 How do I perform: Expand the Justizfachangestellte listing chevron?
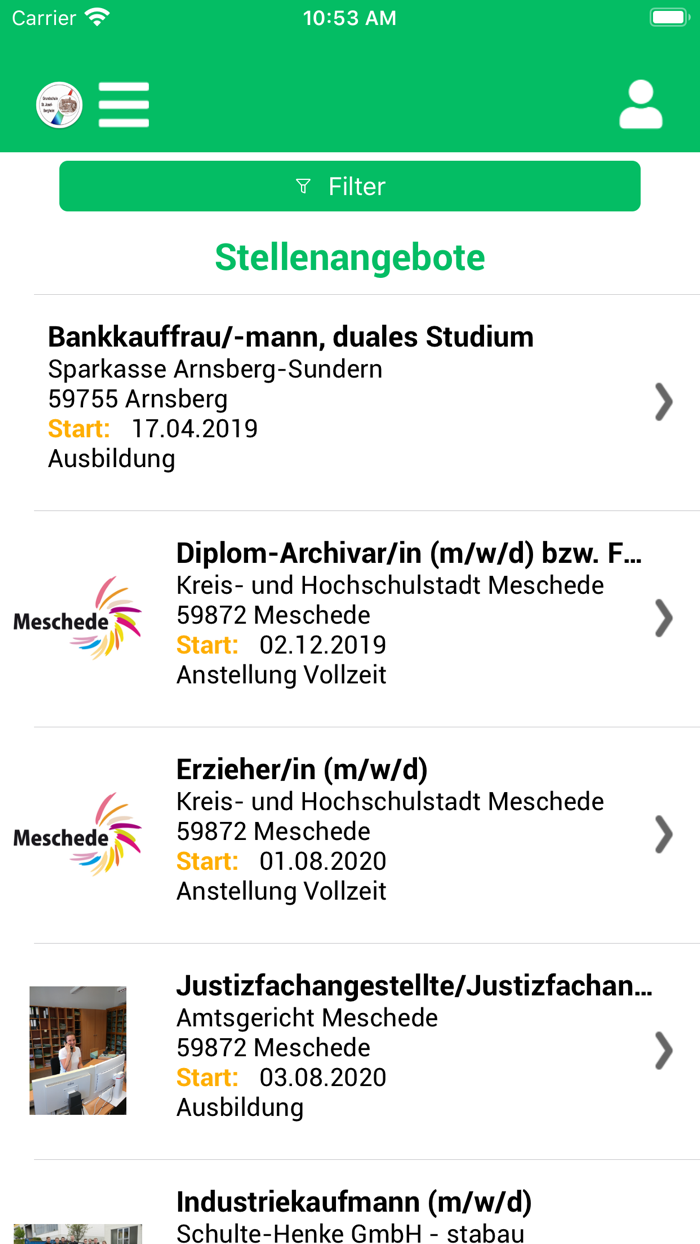(x=663, y=1050)
